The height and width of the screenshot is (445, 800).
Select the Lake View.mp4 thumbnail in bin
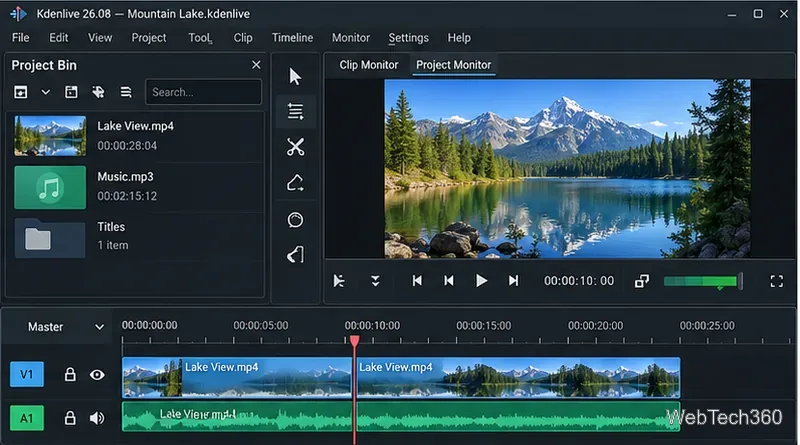pyautogui.click(x=50, y=136)
